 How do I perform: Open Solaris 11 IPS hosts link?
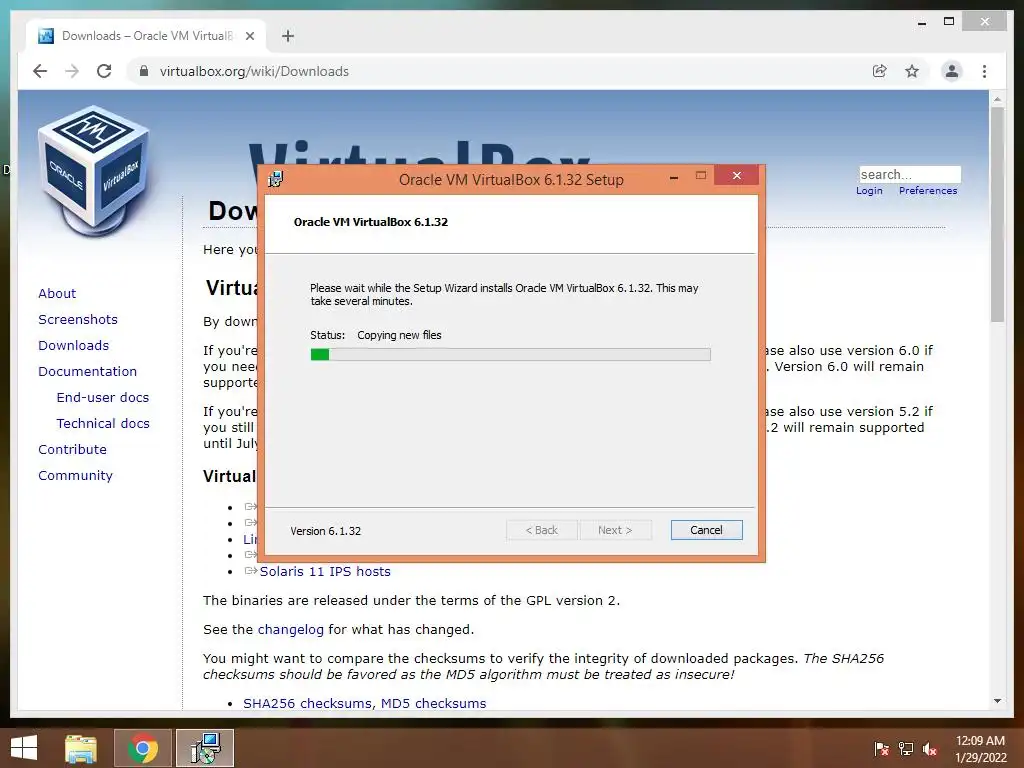[x=325, y=571]
